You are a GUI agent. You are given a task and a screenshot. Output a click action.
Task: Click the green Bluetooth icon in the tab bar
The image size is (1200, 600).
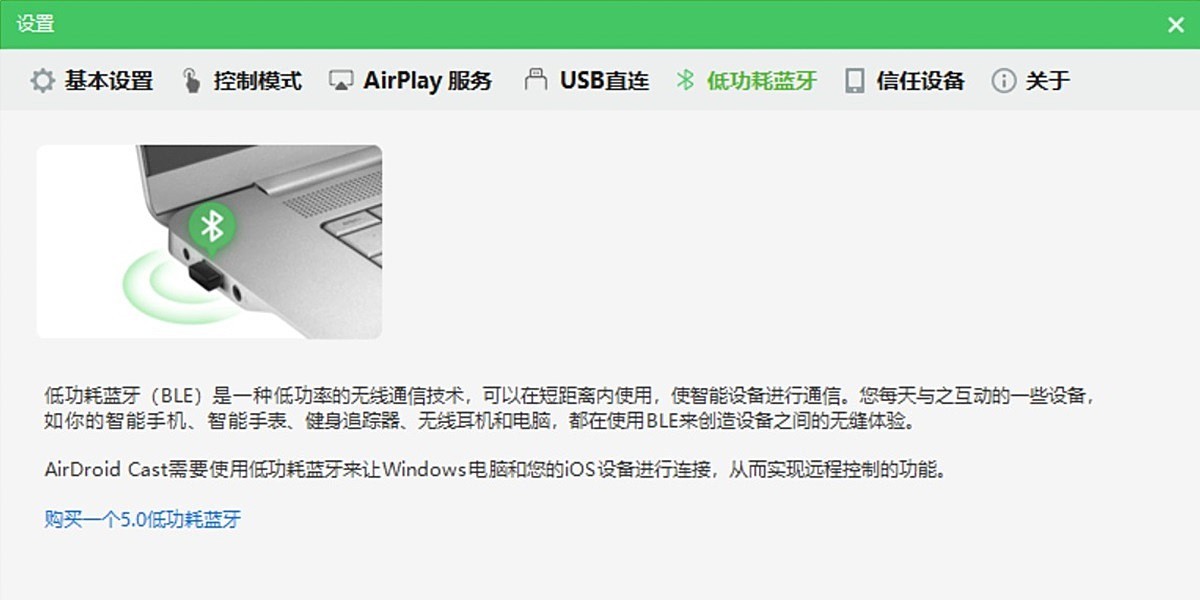[685, 81]
